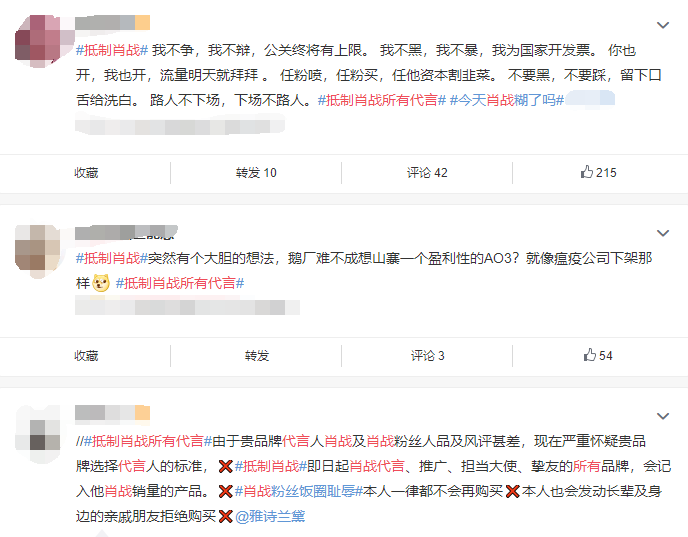Screen dimensions: 688x537
Task: Click 收藏 on the second post
Action: click(x=86, y=355)
